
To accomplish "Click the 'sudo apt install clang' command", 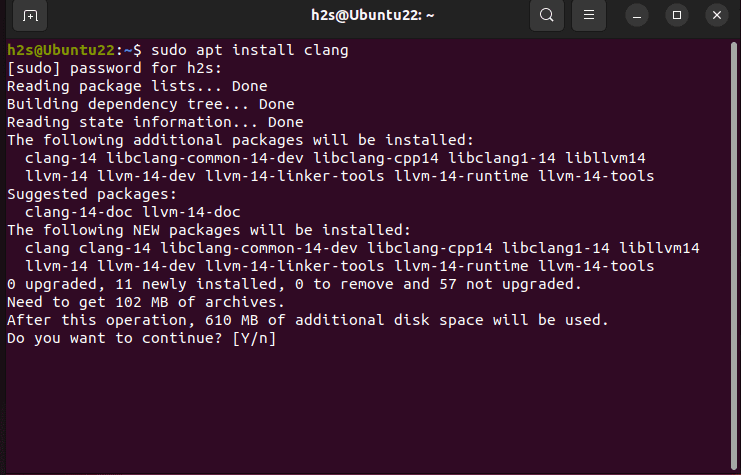I will (x=250, y=50).
